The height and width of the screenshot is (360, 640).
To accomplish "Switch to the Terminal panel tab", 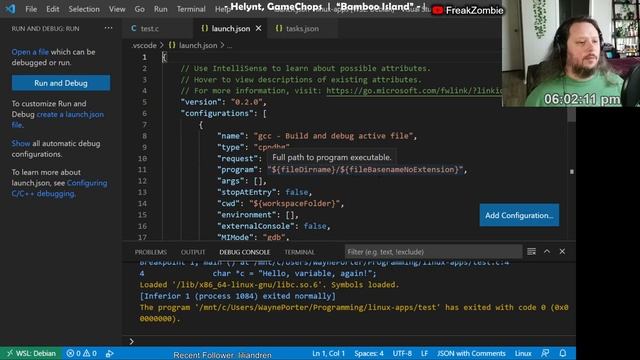I will coord(300,252).
